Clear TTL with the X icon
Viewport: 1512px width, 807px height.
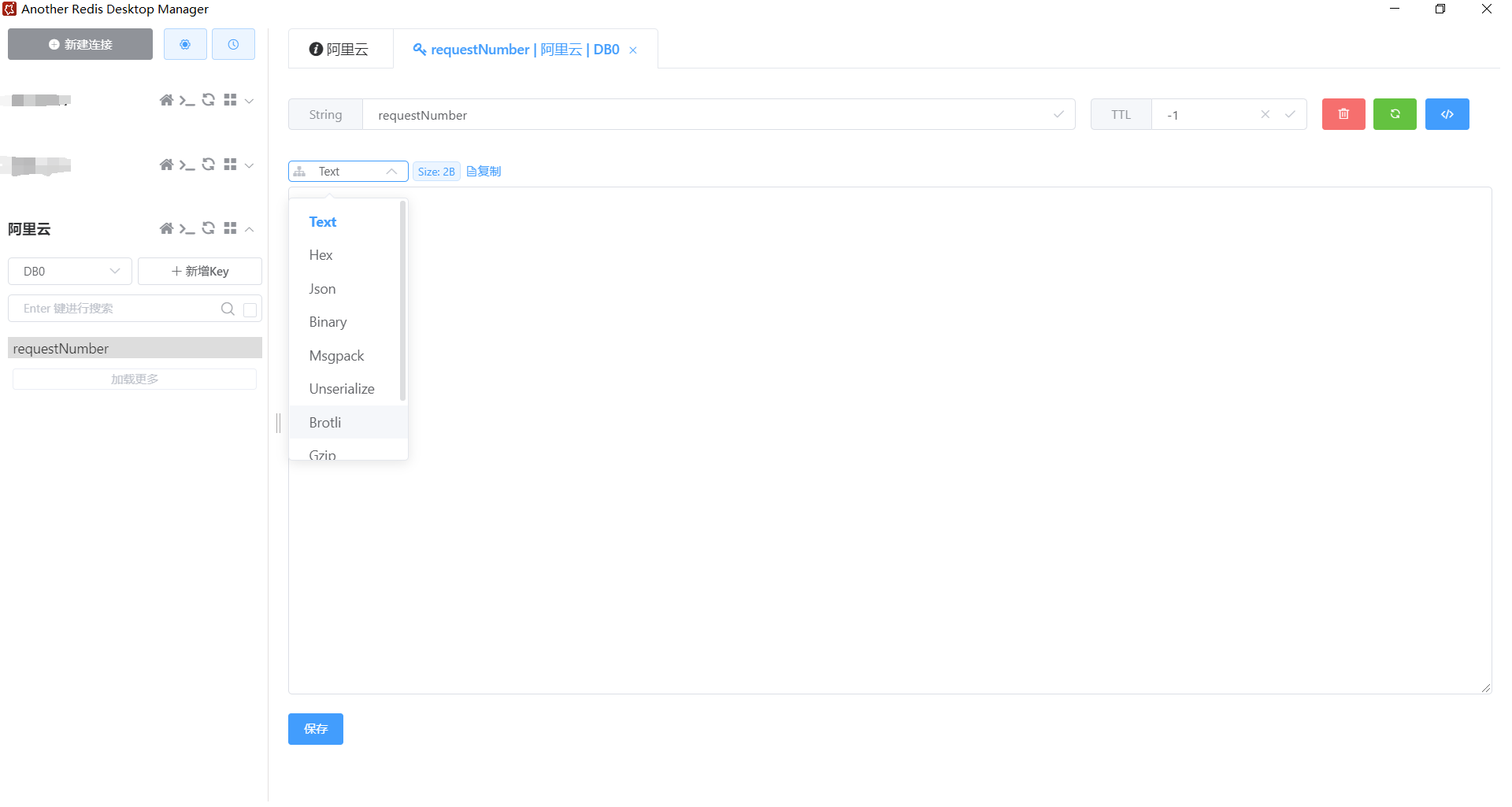pos(1266,114)
